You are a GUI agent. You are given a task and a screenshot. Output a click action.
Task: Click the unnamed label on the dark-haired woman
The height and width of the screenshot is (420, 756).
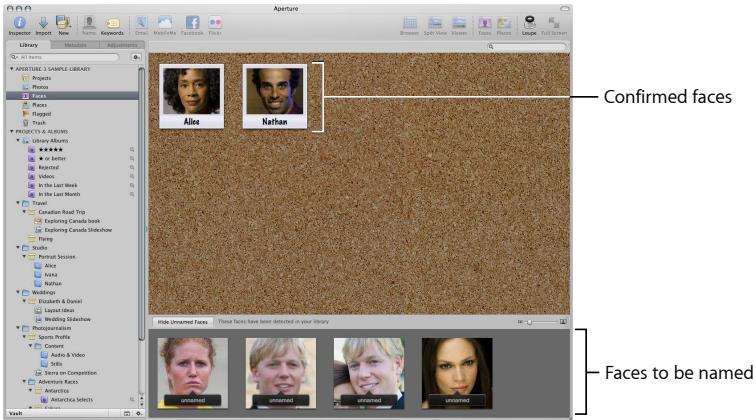click(457, 400)
